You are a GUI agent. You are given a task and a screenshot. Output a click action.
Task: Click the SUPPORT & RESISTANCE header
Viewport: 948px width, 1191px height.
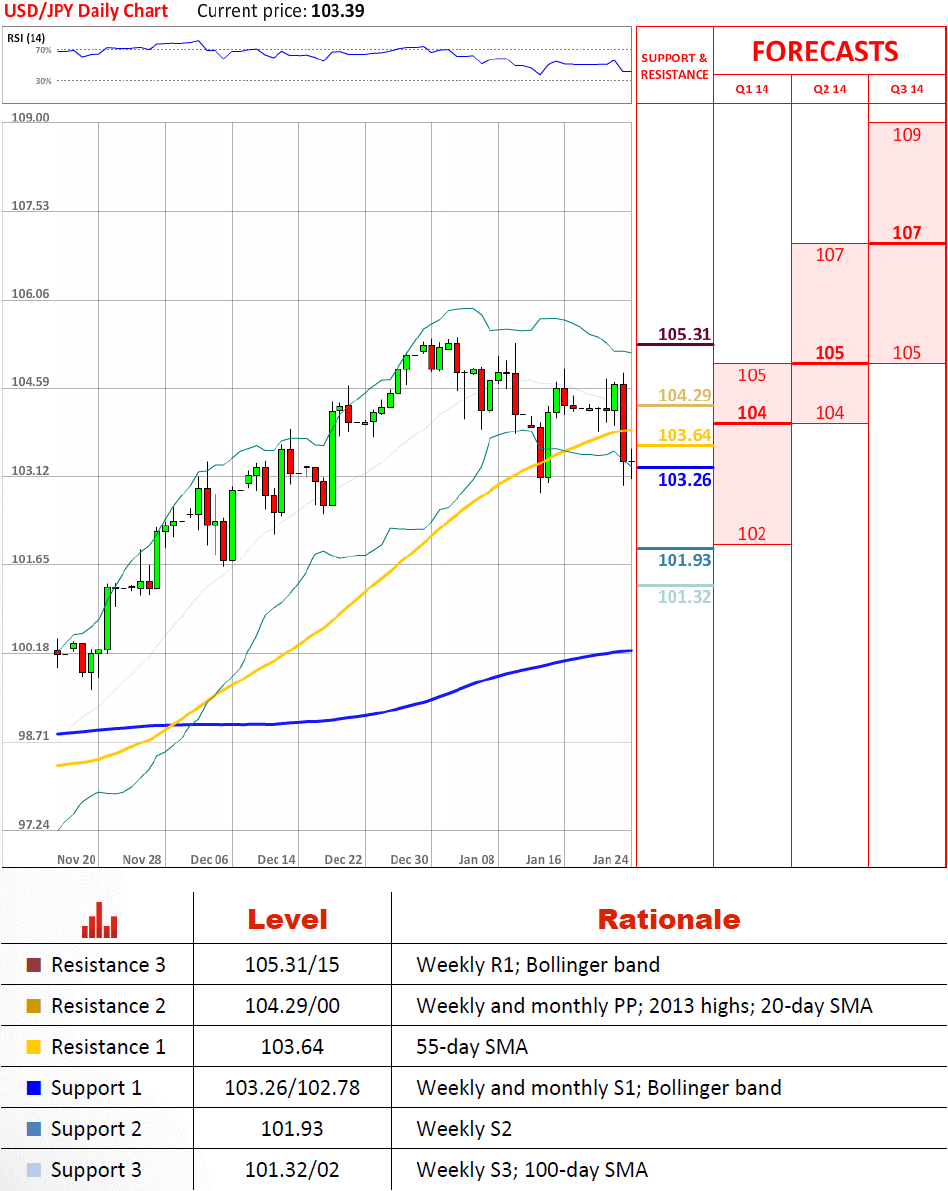pyautogui.click(x=674, y=66)
